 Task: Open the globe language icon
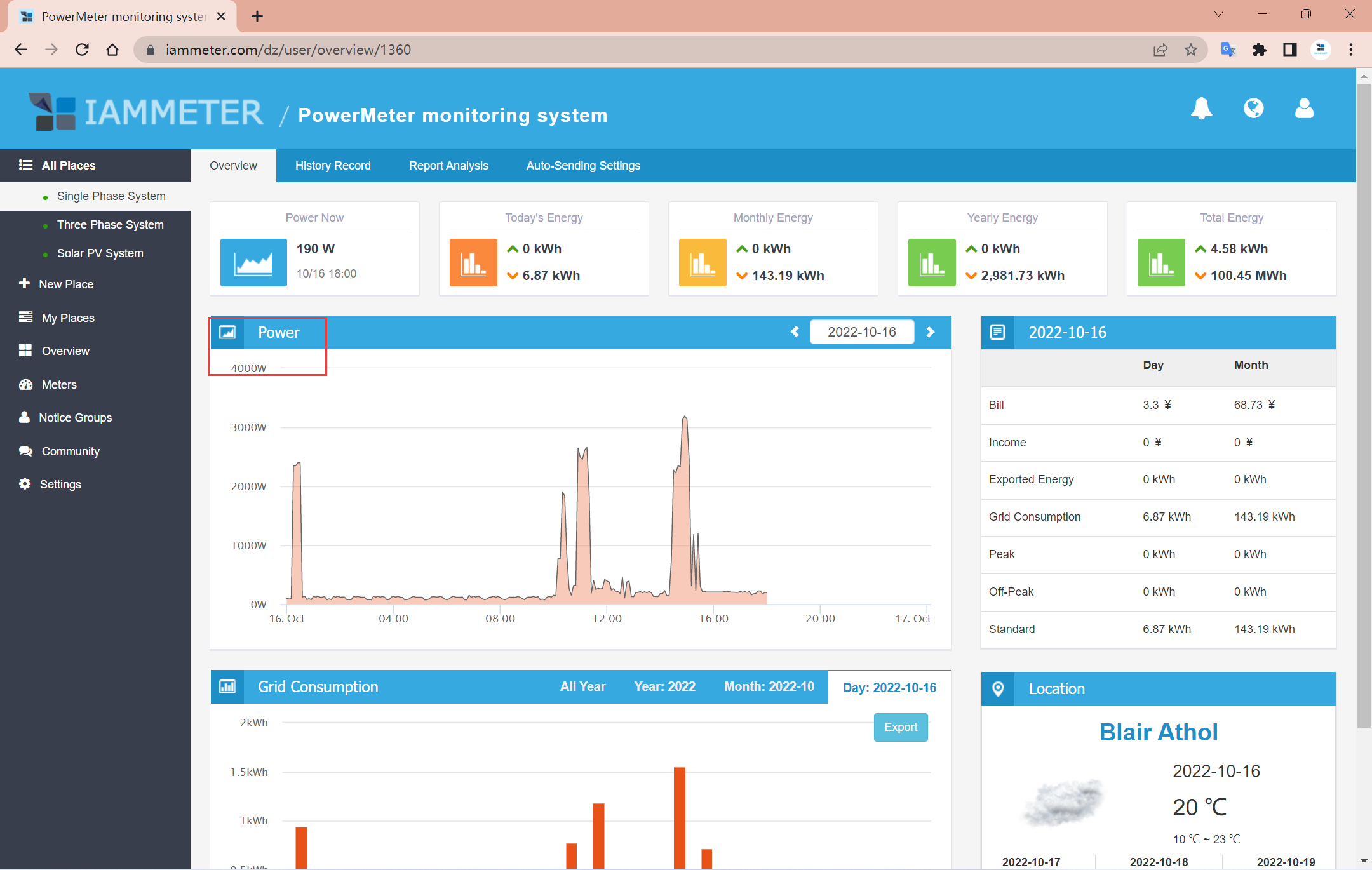coord(1253,109)
